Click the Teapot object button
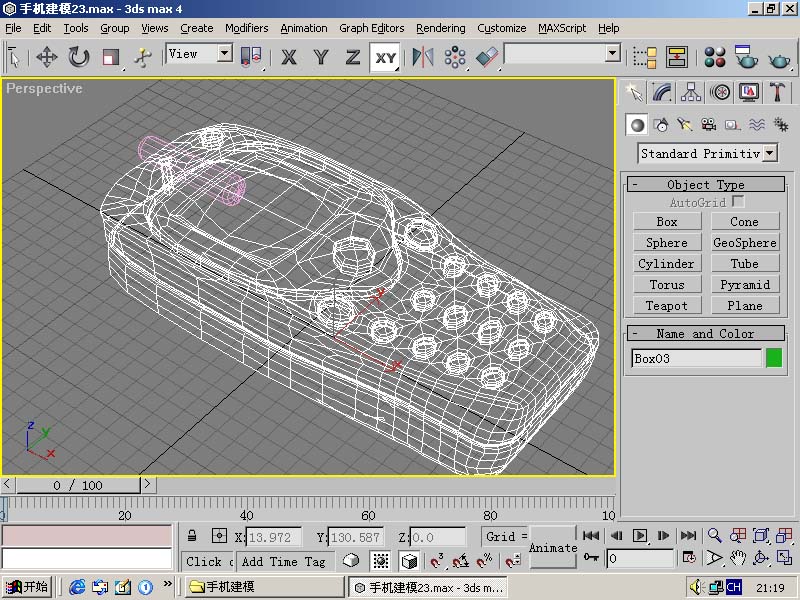 click(x=667, y=305)
